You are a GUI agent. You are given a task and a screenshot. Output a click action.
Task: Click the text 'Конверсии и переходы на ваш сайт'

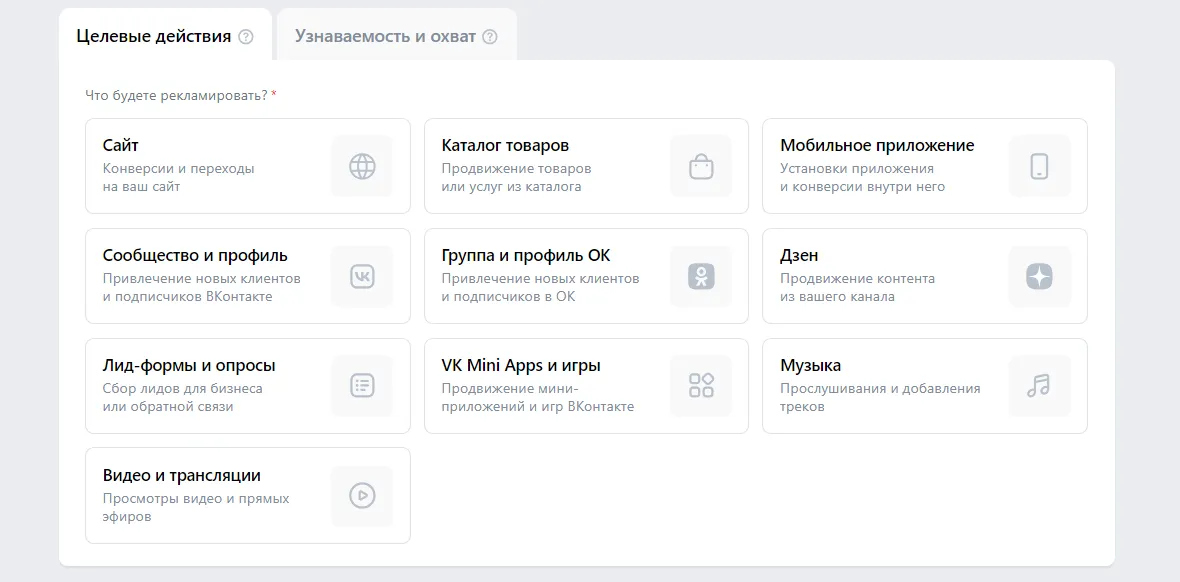pyautogui.click(x=178, y=178)
